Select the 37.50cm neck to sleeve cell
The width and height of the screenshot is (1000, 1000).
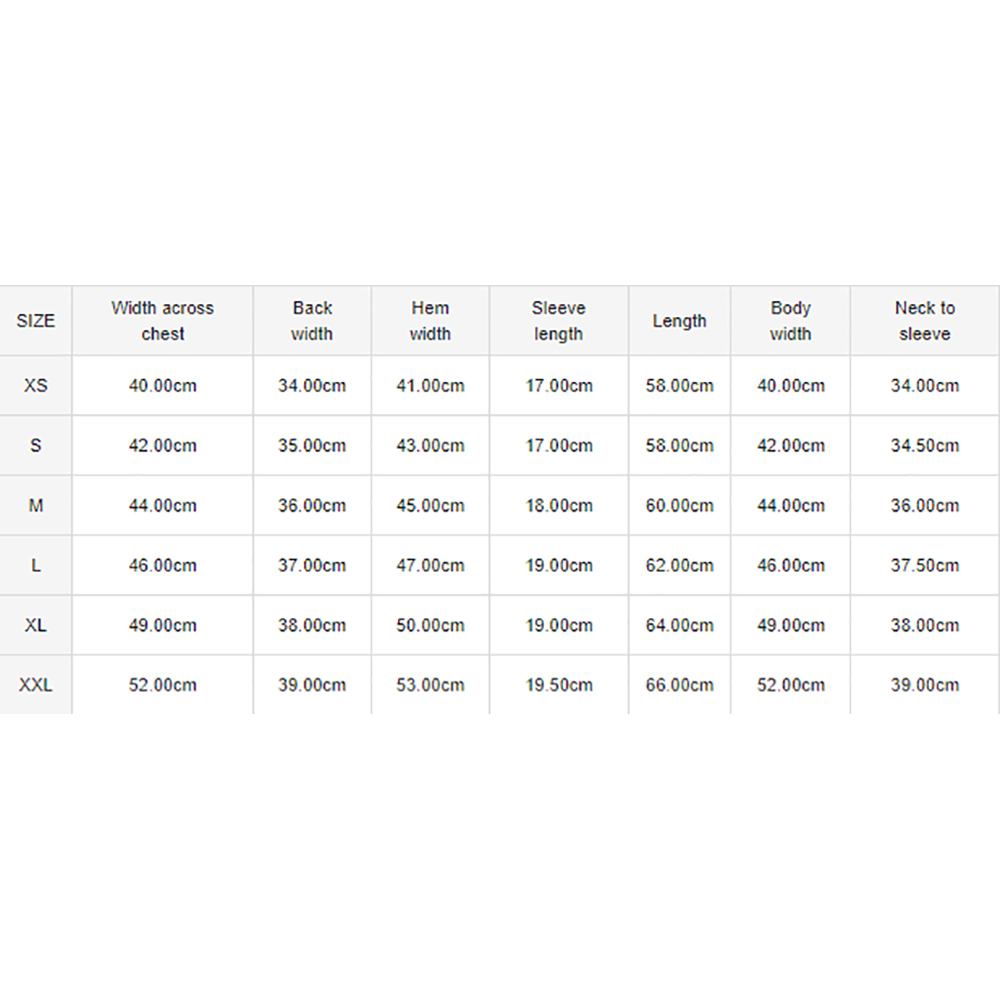coord(925,565)
